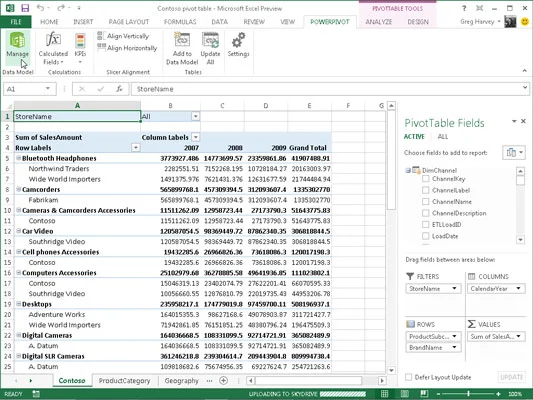Open the PivotTable Fields tools layout menu
Viewport: 533px width, 400px height.
[x=514, y=153]
